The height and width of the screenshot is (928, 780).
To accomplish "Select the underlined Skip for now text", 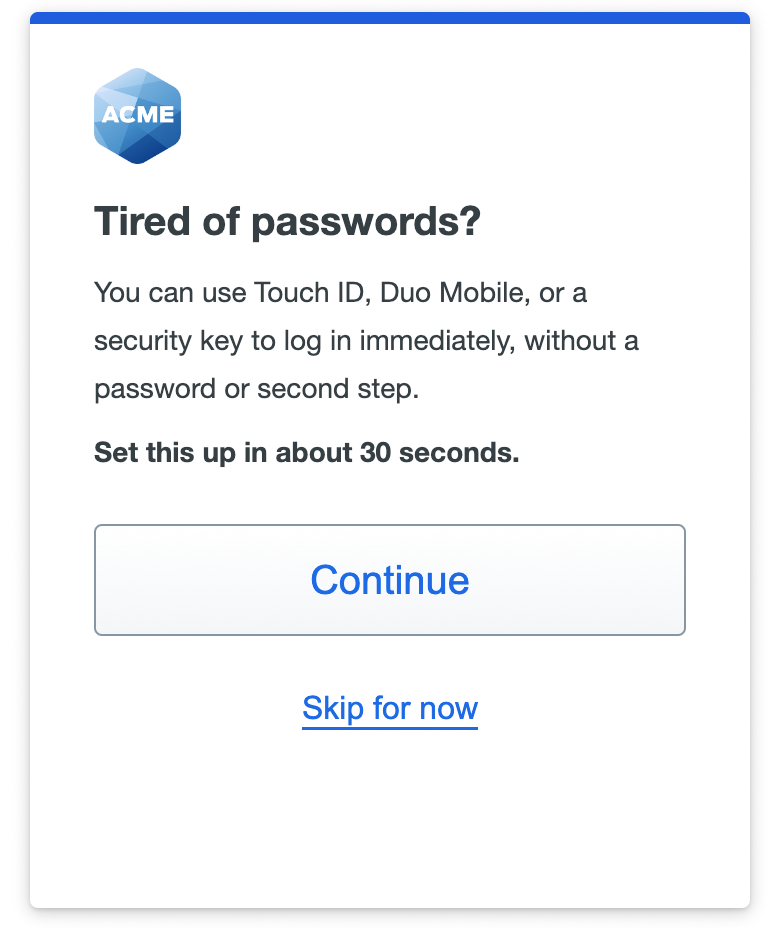I will point(390,708).
